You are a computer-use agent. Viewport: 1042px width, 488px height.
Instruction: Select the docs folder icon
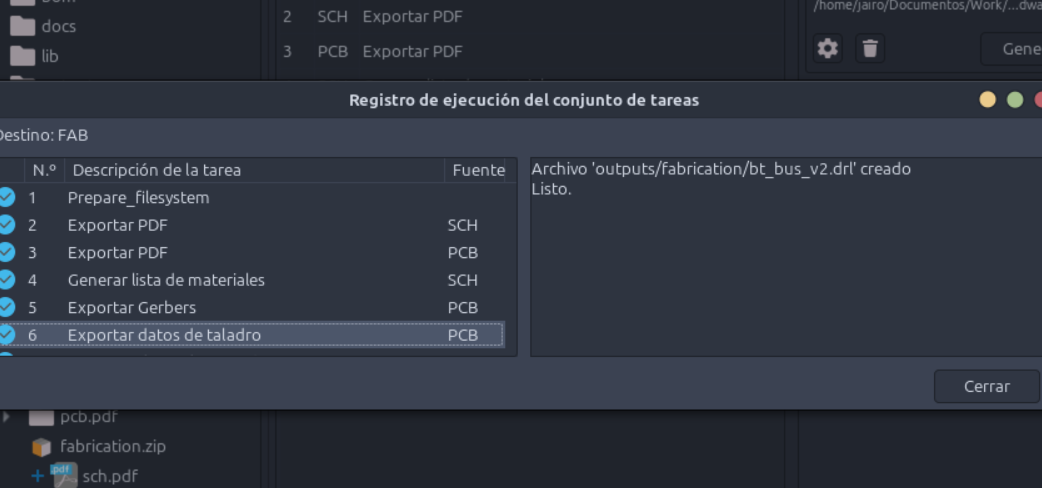click(23, 27)
